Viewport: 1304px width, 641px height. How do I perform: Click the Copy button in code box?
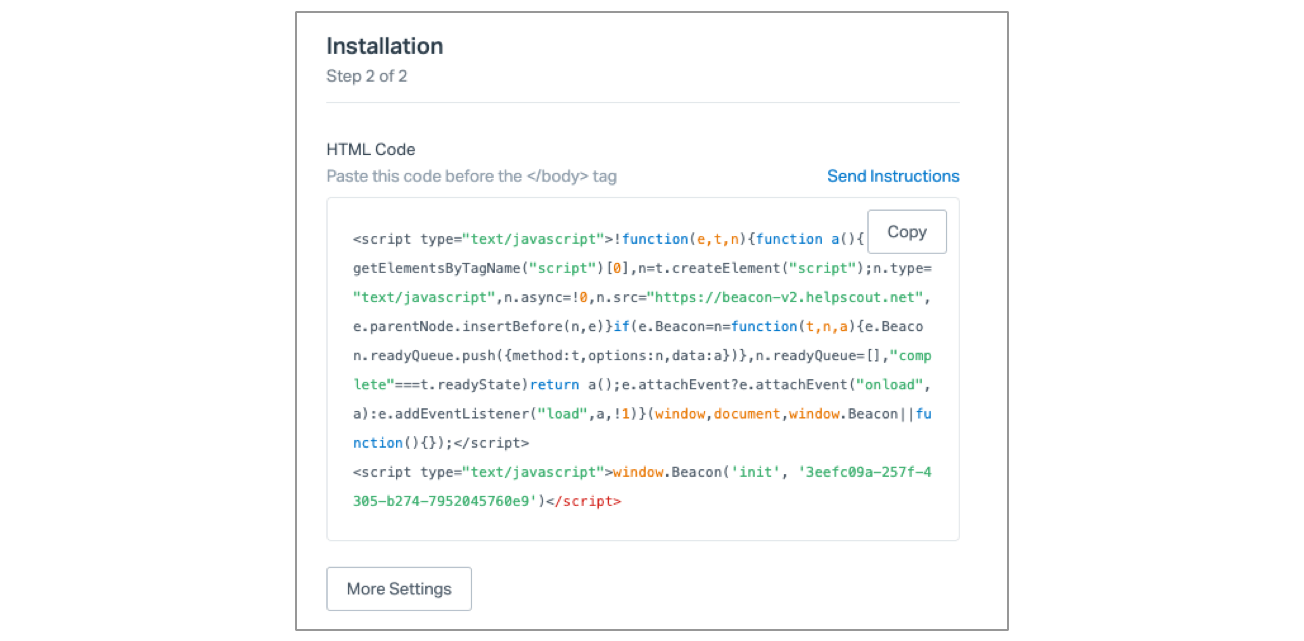pos(906,232)
